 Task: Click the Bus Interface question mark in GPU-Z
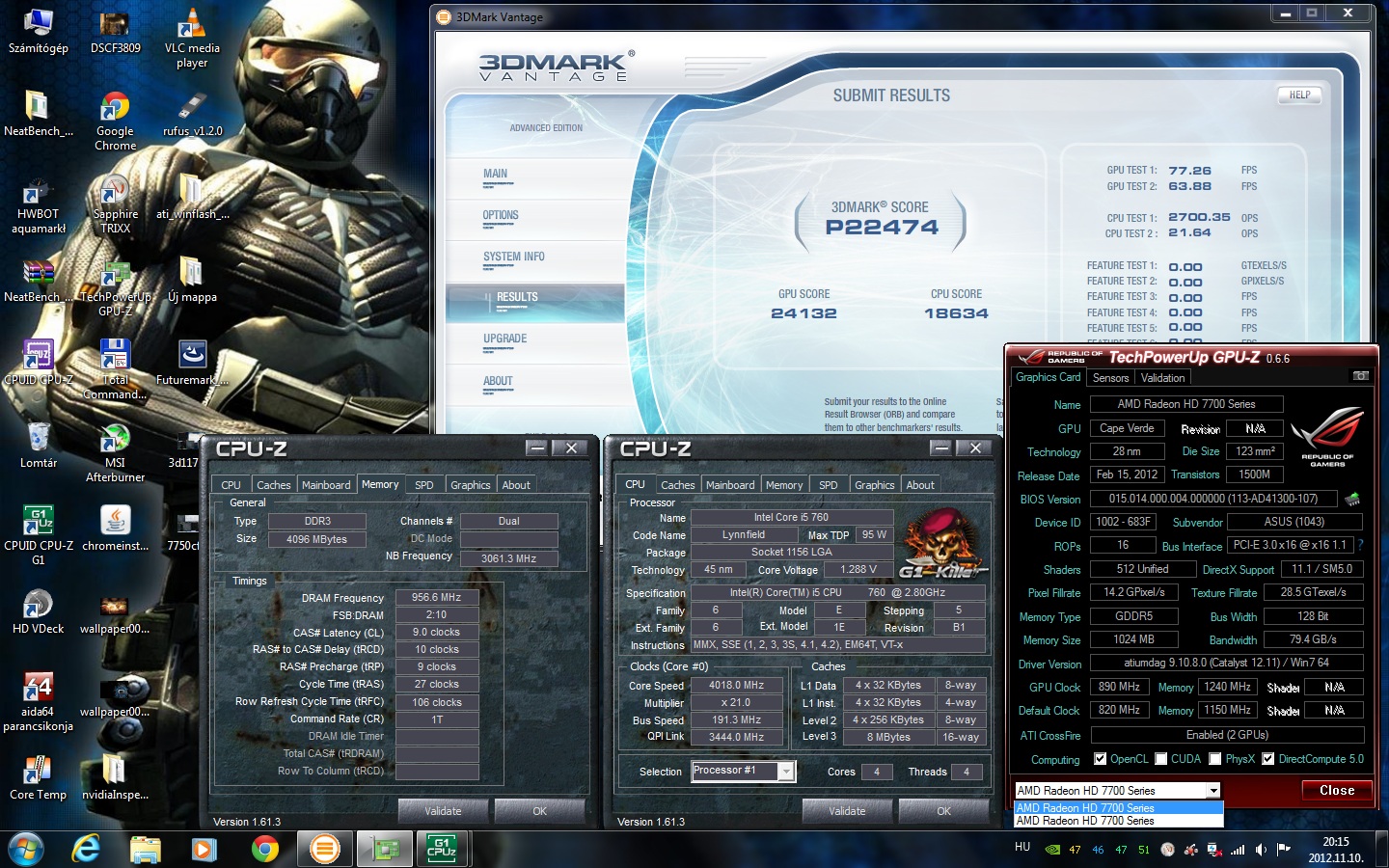pos(1360,546)
